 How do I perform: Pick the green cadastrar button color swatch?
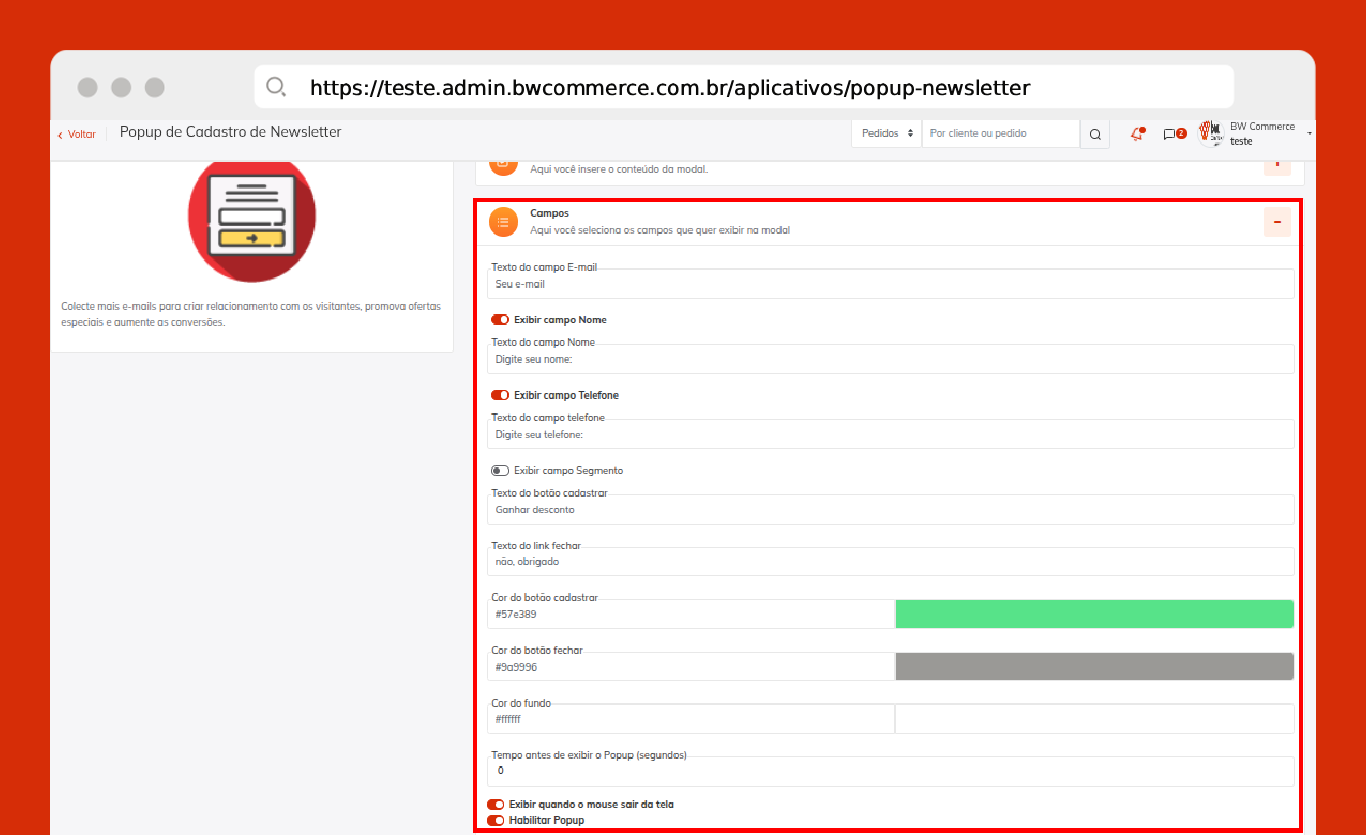[1094, 614]
